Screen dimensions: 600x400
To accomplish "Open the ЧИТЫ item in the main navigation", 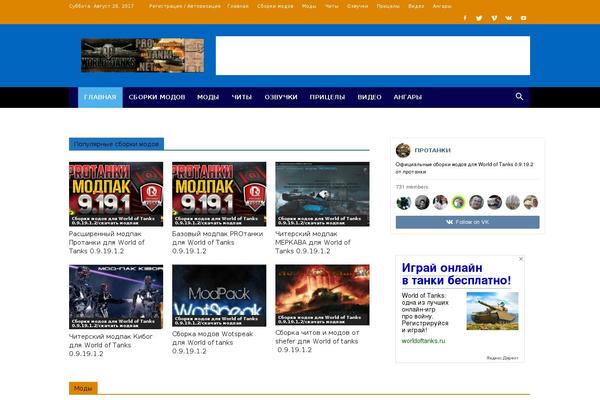I will tap(242, 97).
